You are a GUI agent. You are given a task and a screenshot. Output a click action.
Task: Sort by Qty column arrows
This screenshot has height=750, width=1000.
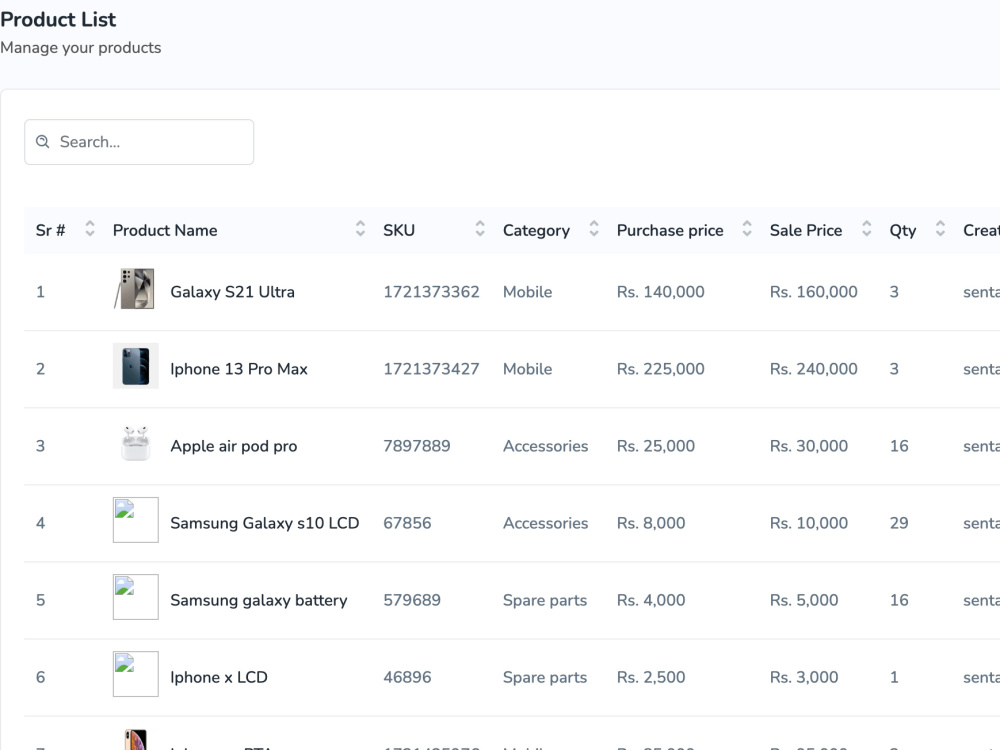point(940,228)
